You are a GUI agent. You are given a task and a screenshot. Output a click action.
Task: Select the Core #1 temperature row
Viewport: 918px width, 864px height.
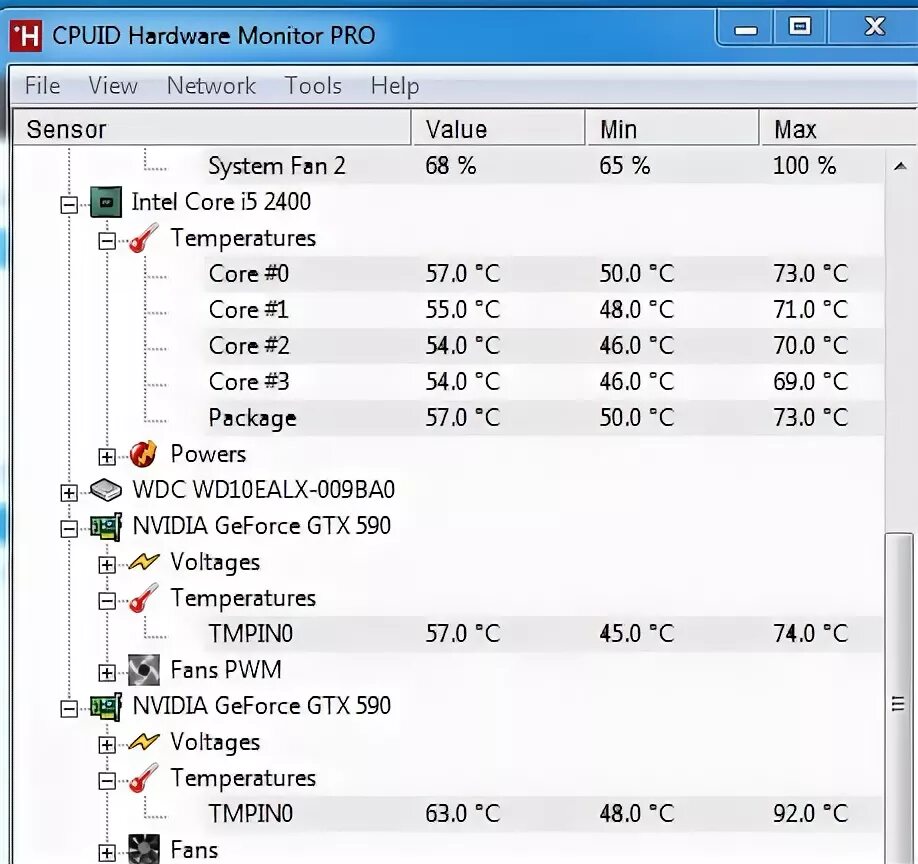point(544,310)
